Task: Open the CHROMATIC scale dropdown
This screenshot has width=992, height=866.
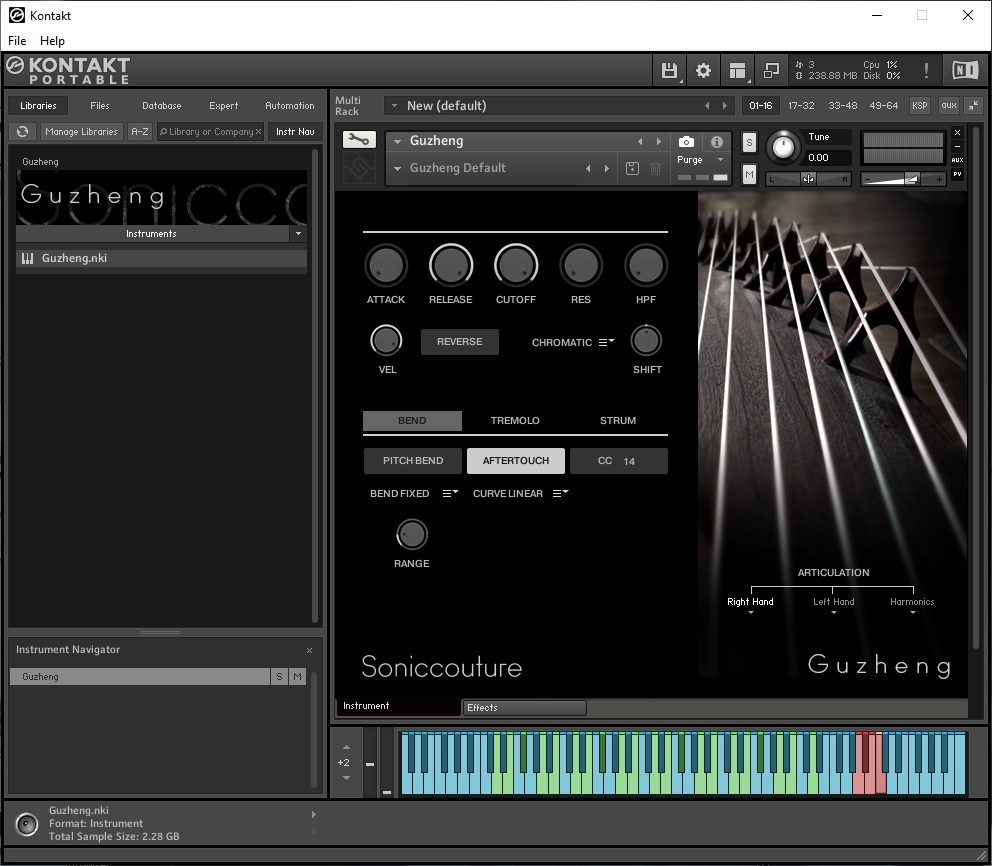Action: tap(573, 342)
